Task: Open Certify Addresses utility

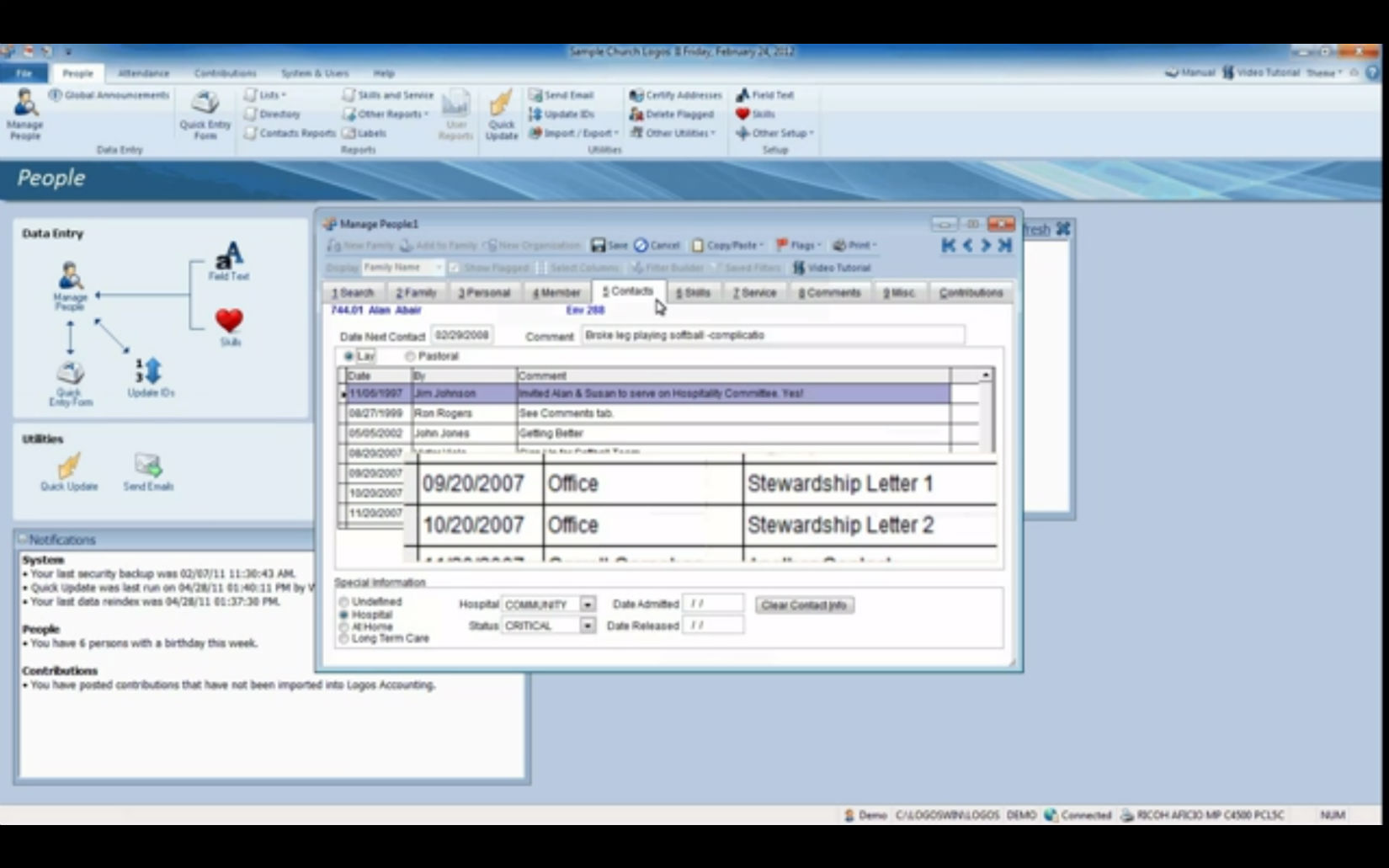Action: coord(676,95)
